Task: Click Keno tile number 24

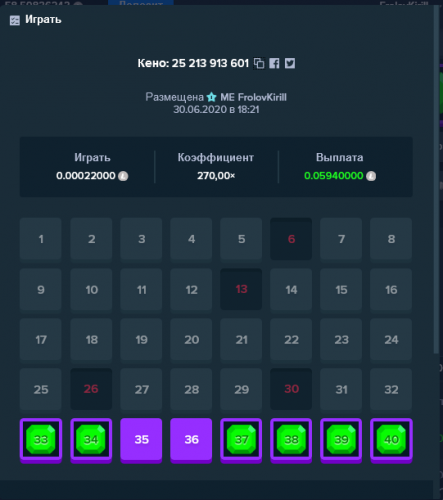Action: pyautogui.click(x=391, y=339)
